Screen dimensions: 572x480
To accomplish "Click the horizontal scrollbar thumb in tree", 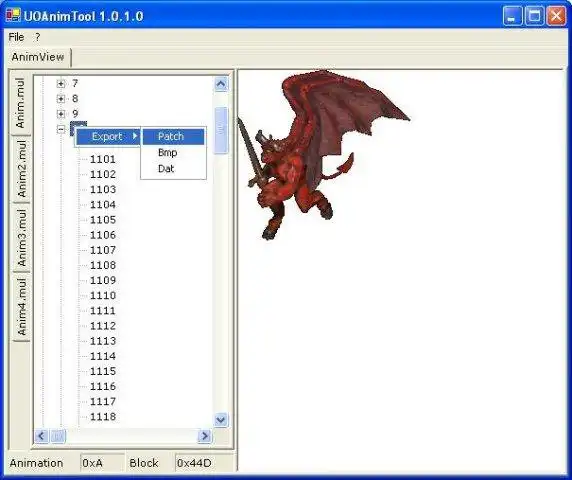I will point(58,436).
